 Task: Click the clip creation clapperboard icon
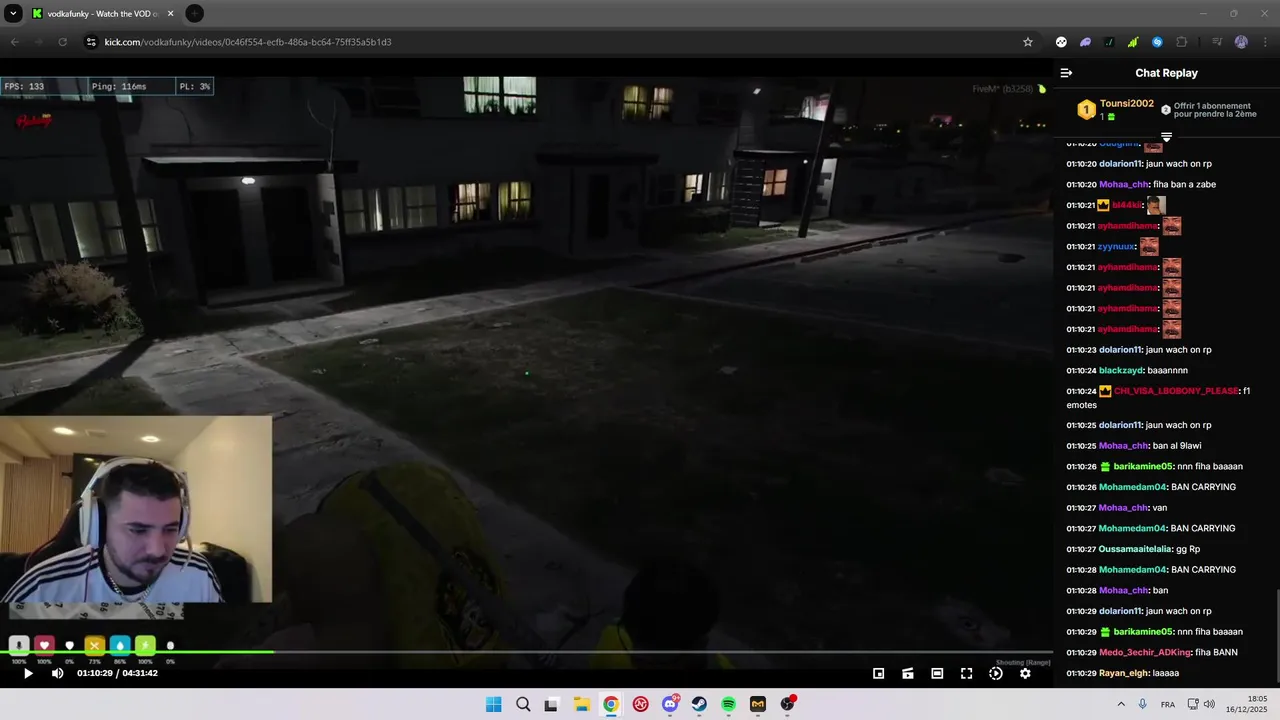908,673
